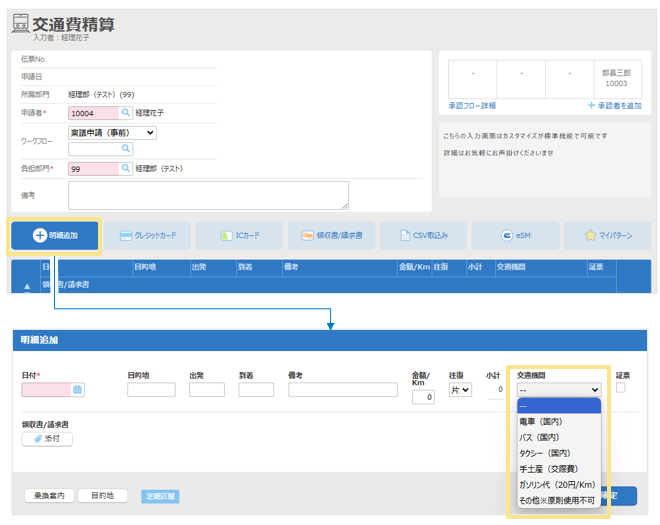The width and height of the screenshot is (660, 525).
Task: Click into the 備考 text area
Action: tap(208, 194)
